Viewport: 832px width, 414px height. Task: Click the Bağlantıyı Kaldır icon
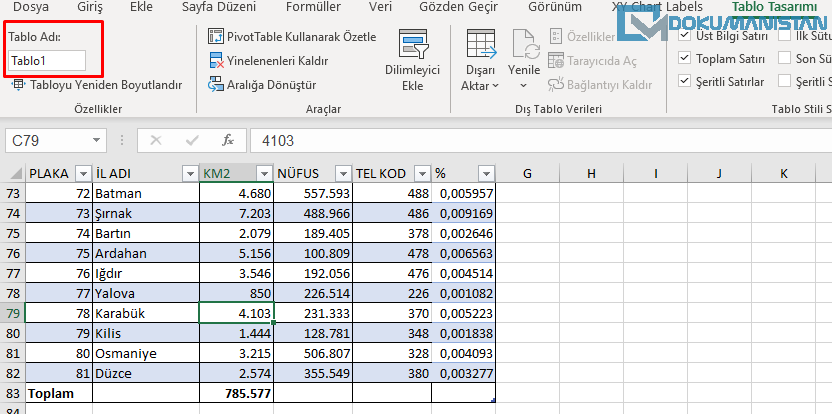click(x=556, y=84)
